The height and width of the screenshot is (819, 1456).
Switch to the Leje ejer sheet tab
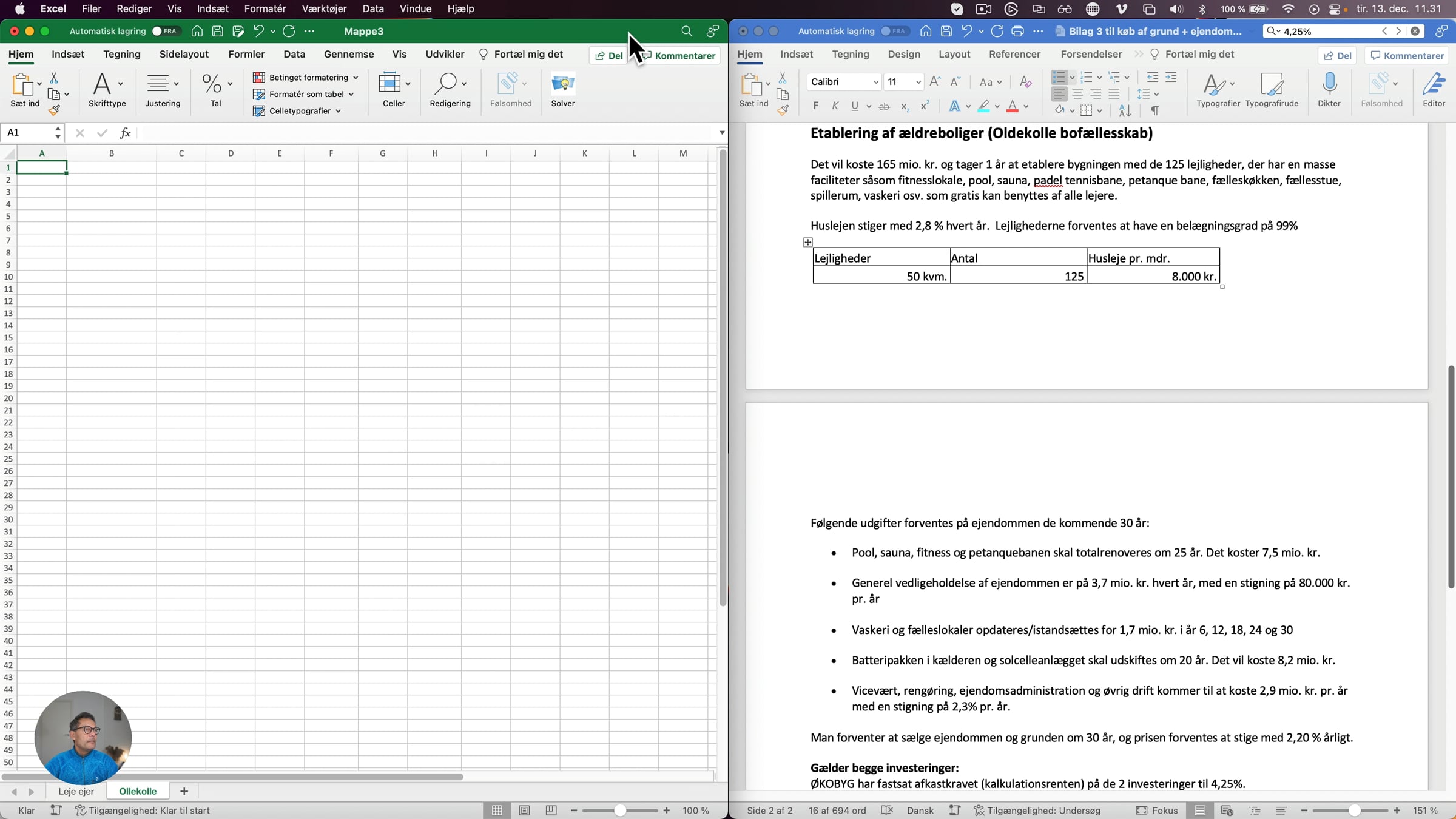pyautogui.click(x=76, y=791)
